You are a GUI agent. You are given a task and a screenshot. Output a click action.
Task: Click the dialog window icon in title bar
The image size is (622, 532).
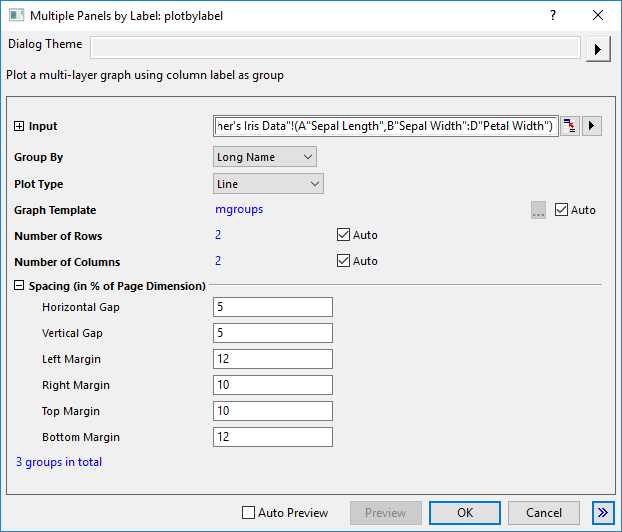[16, 16]
